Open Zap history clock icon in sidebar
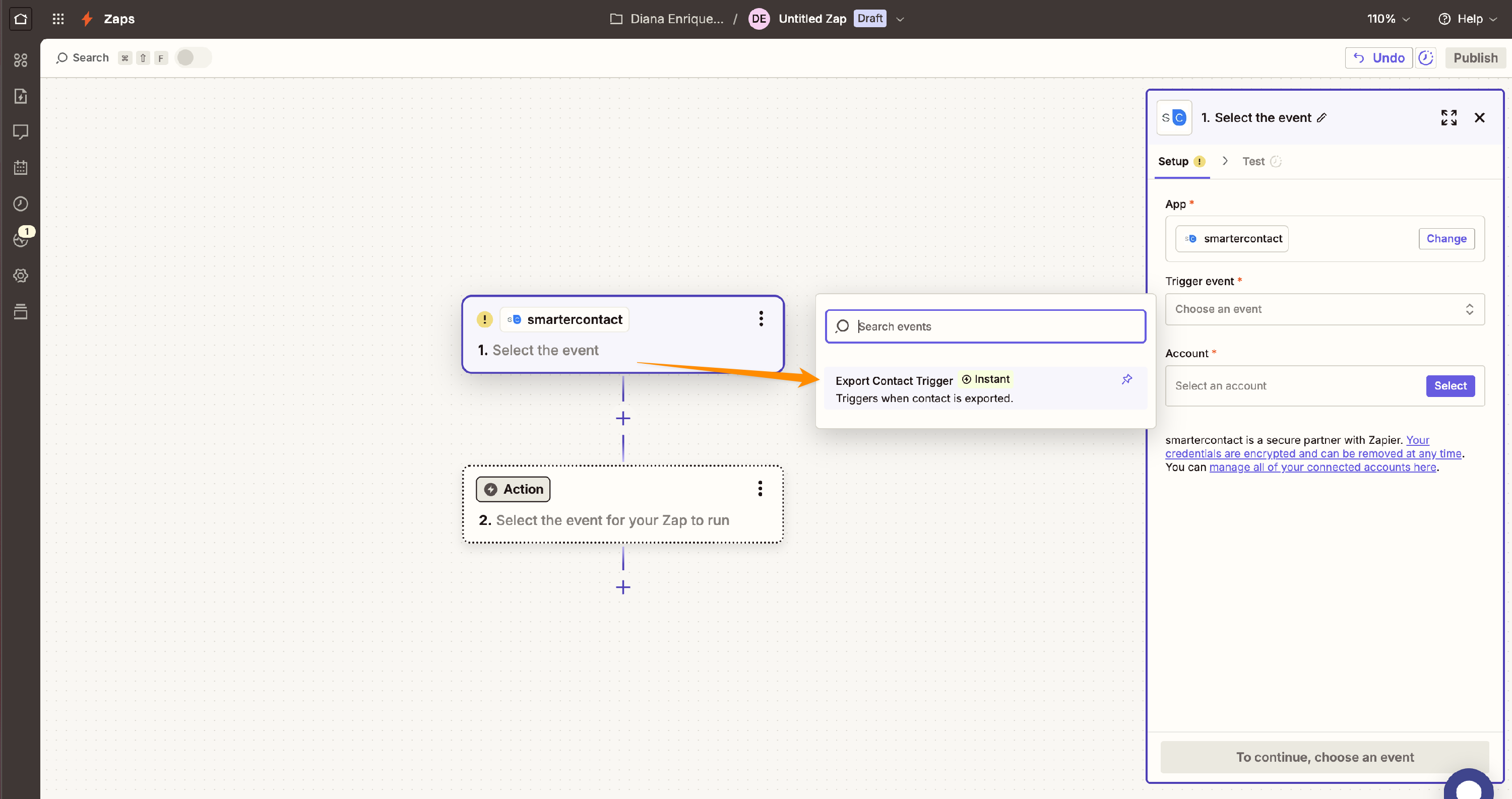Viewport: 1512px width, 799px height. pos(21,204)
